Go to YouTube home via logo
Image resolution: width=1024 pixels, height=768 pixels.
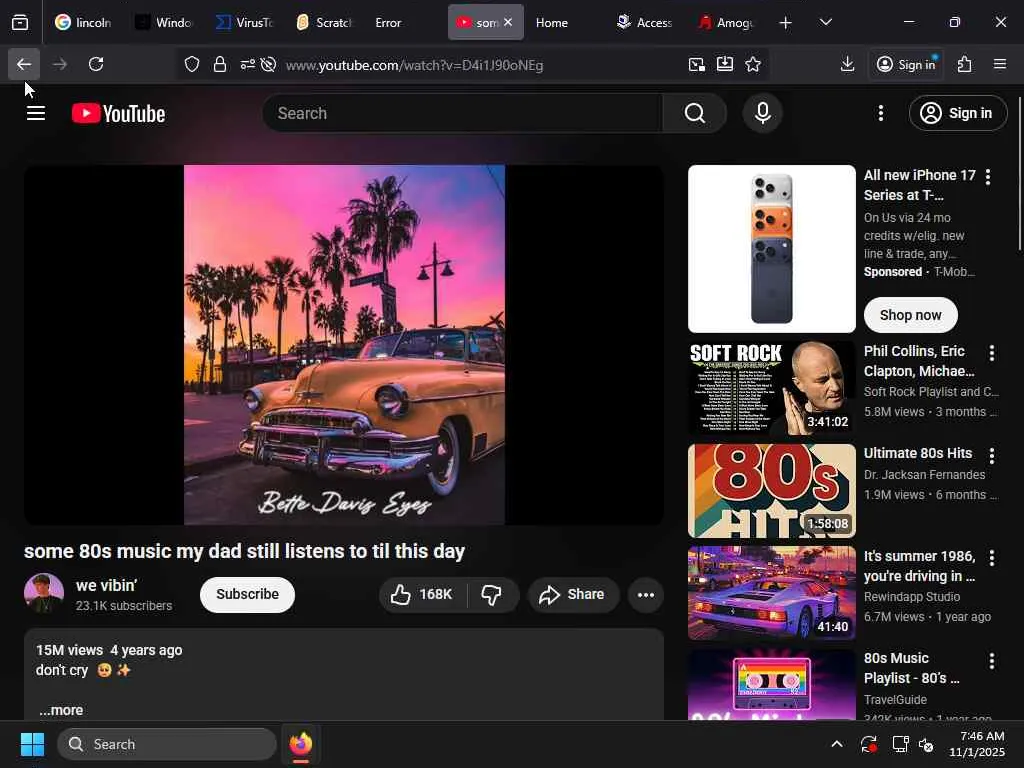pyautogui.click(x=118, y=114)
